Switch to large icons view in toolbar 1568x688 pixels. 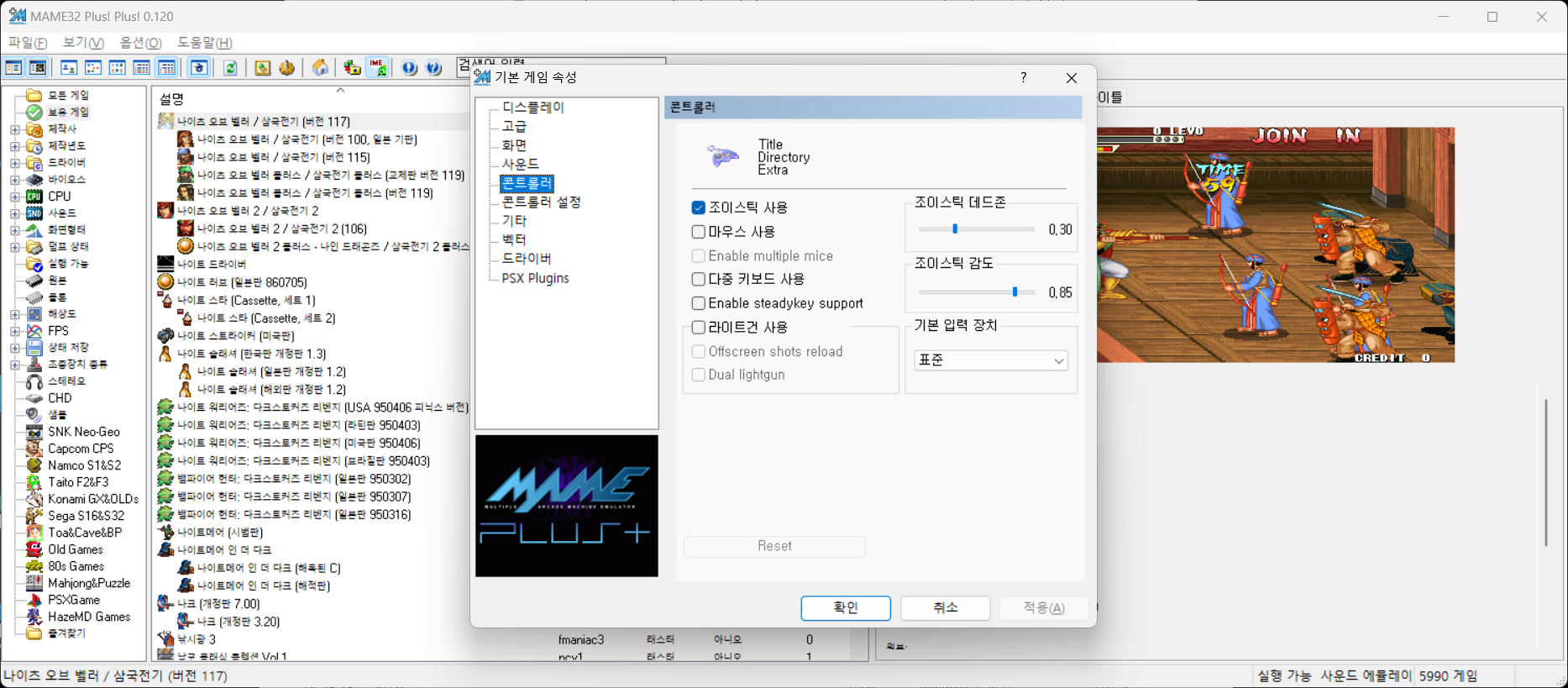[x=69, y=68]
